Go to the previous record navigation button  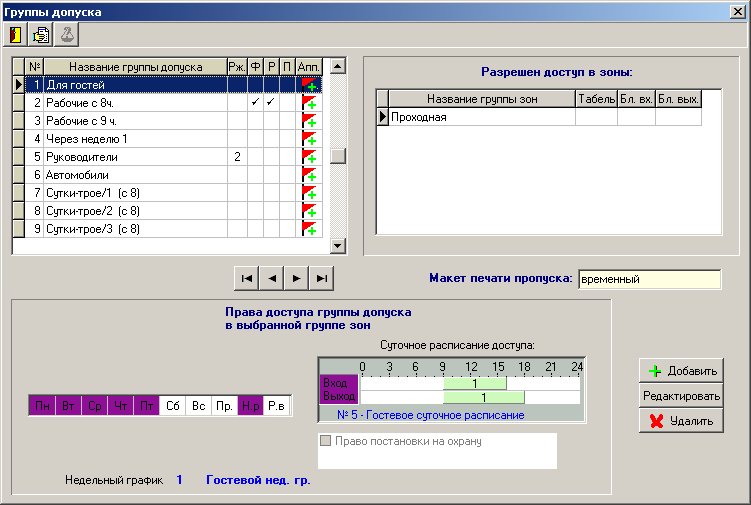tap(272, 278)
